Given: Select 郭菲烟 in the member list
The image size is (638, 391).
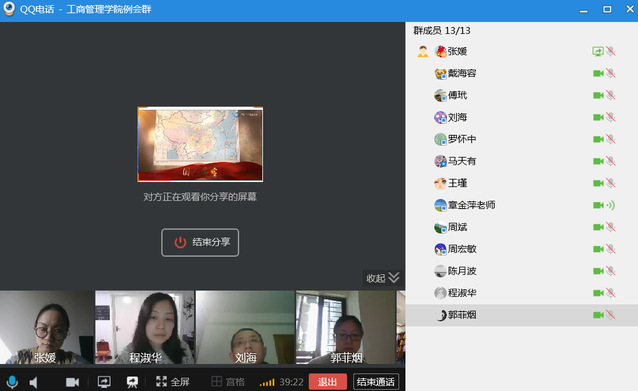Looking at the screenshot, I should point(522,315).
